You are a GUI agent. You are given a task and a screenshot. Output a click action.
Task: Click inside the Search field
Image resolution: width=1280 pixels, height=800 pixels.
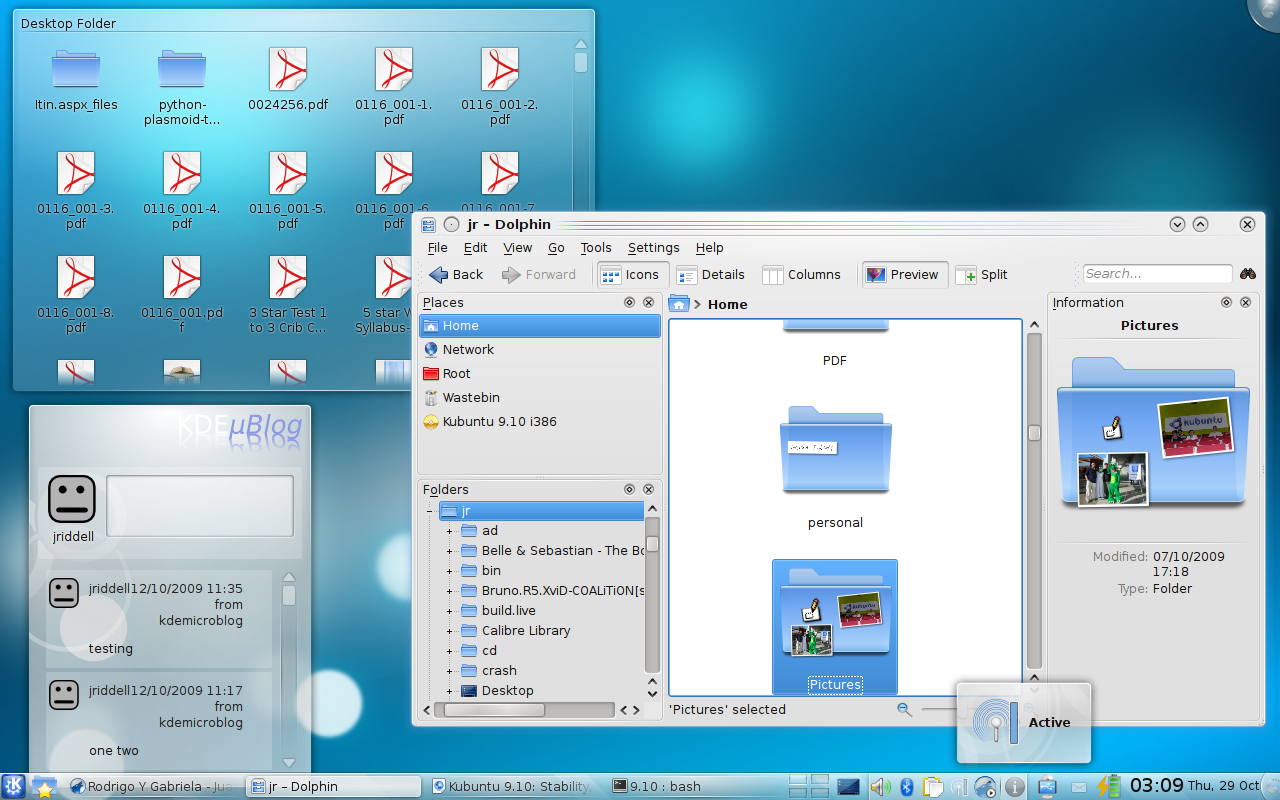coord(1155,272)
